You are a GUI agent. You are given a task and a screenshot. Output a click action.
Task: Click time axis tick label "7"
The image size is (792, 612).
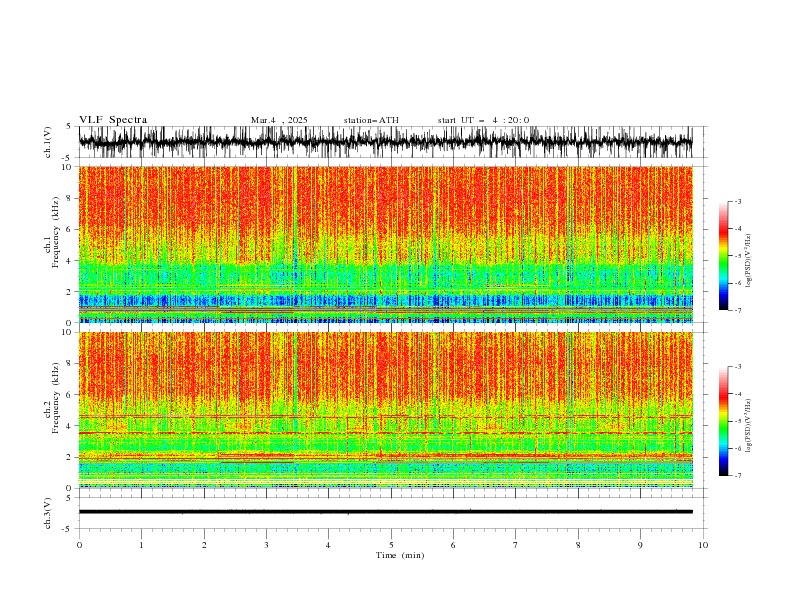tap(516, 545)
